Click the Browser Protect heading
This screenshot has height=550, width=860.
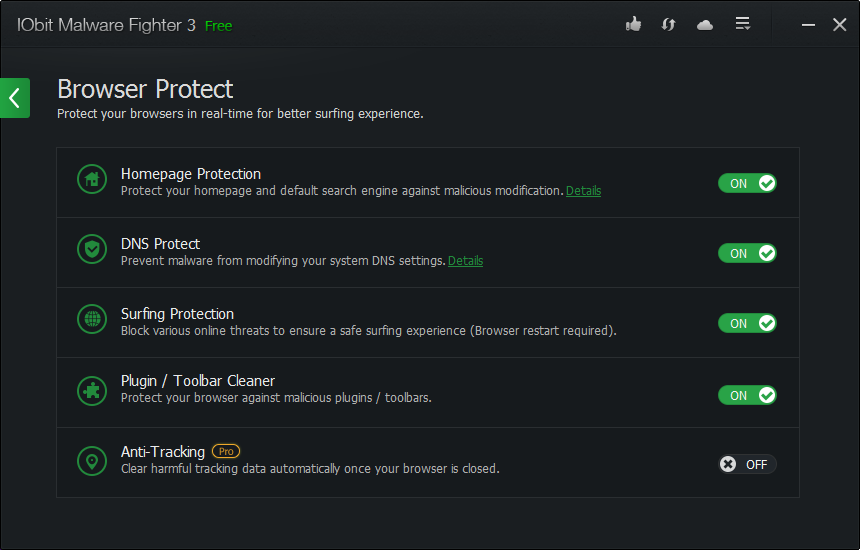[145, 89]
